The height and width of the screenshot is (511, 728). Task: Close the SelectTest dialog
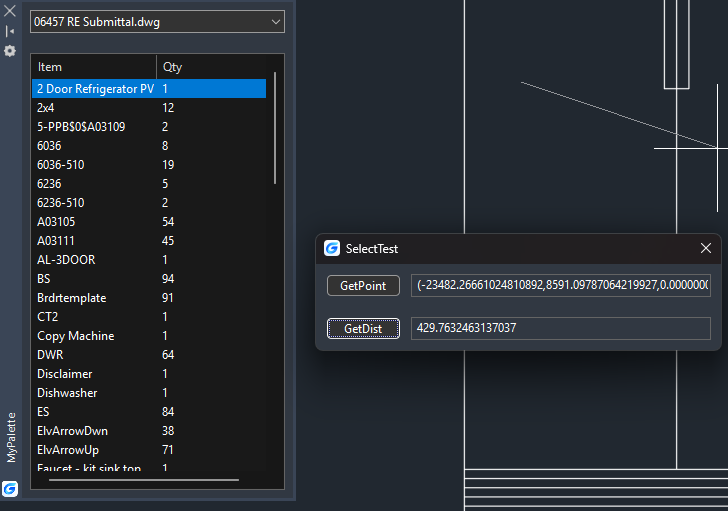[x=706, y=248]
